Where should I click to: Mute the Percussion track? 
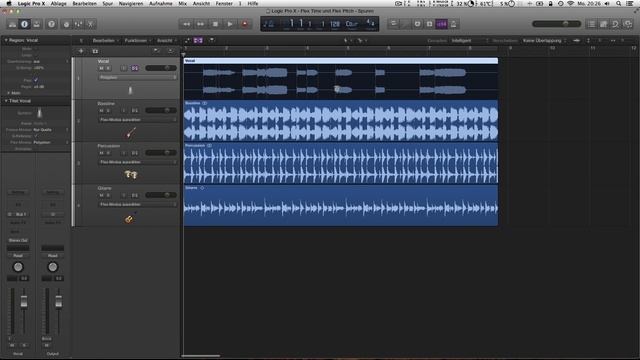[x=101, y=153]
